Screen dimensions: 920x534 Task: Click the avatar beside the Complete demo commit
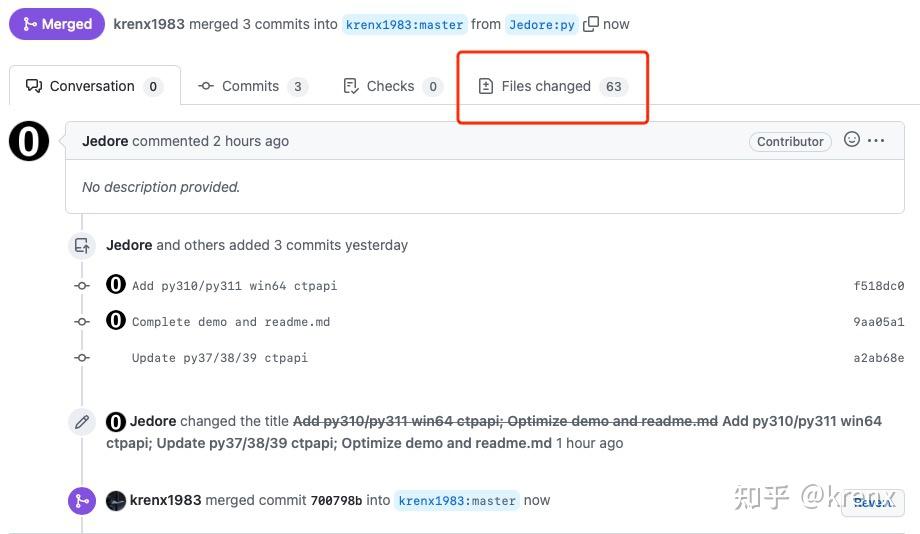click(116, 321)
